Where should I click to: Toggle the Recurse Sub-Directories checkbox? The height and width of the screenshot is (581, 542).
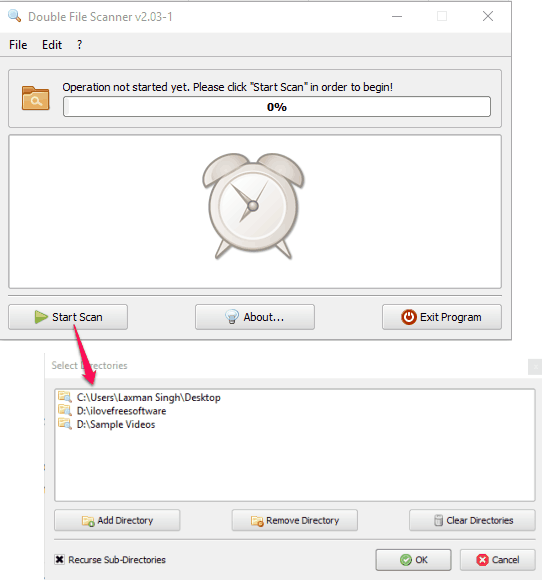click(x=59, y=559)
